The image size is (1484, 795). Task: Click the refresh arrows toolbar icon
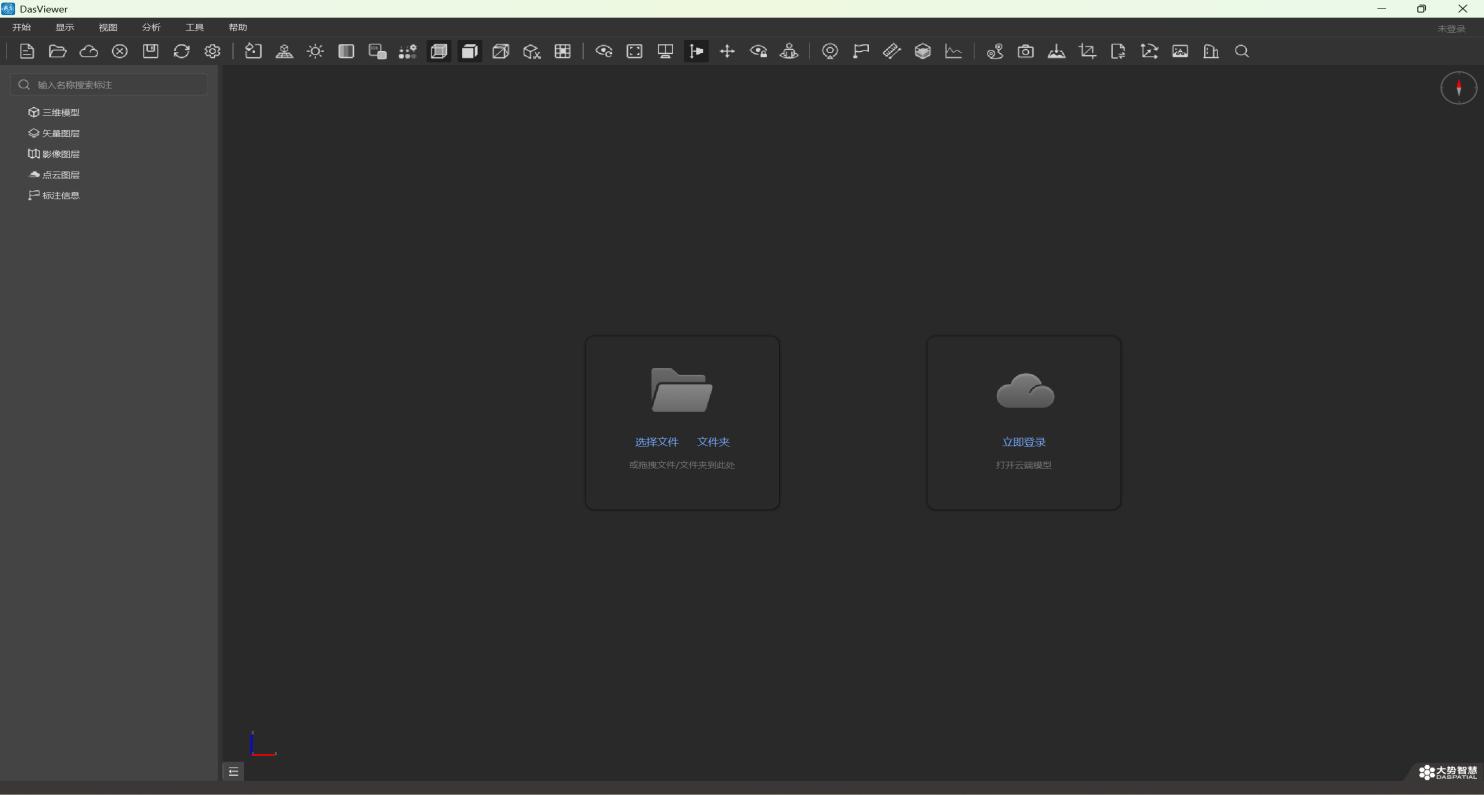181,51
